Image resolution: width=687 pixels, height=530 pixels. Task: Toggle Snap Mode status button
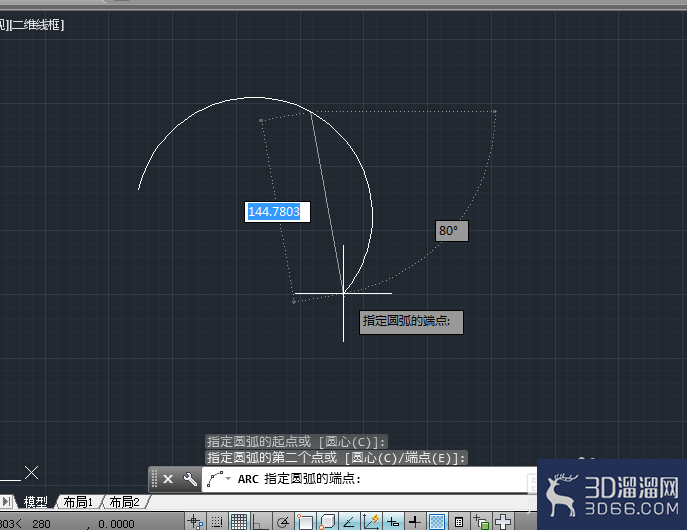[216, 522]
